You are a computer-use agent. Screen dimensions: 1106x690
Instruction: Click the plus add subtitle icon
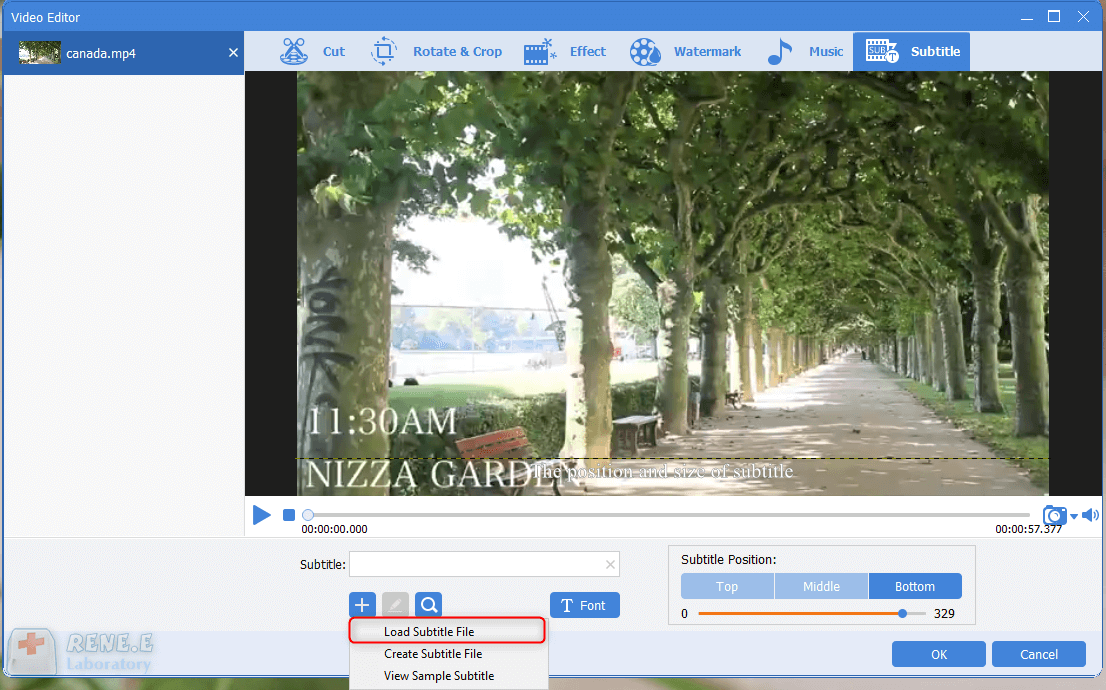tap(362, 605)
